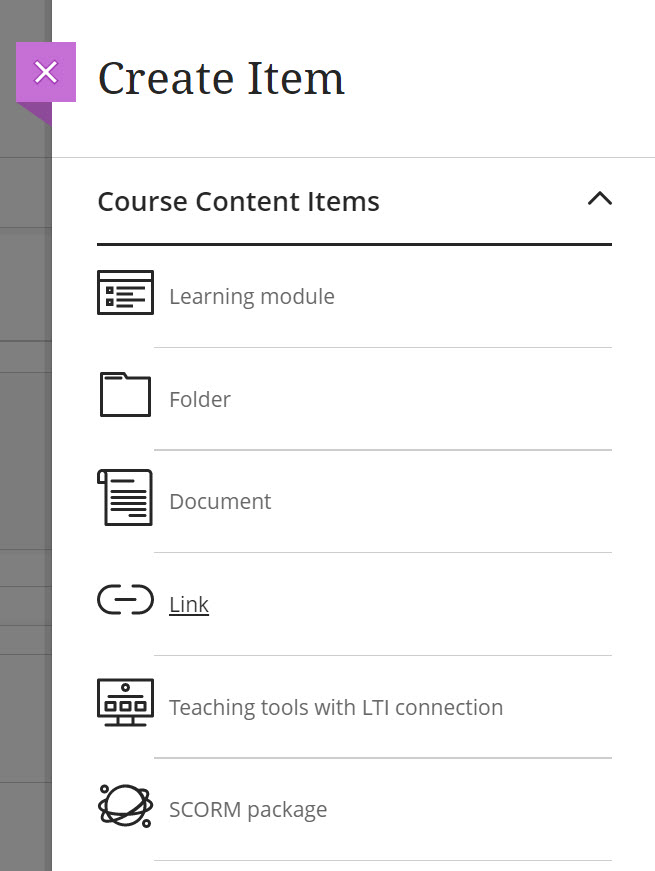Click the LTI teaching tools monitor icon
This screenshot has width=655, height=871.
[x=125, y=704]
